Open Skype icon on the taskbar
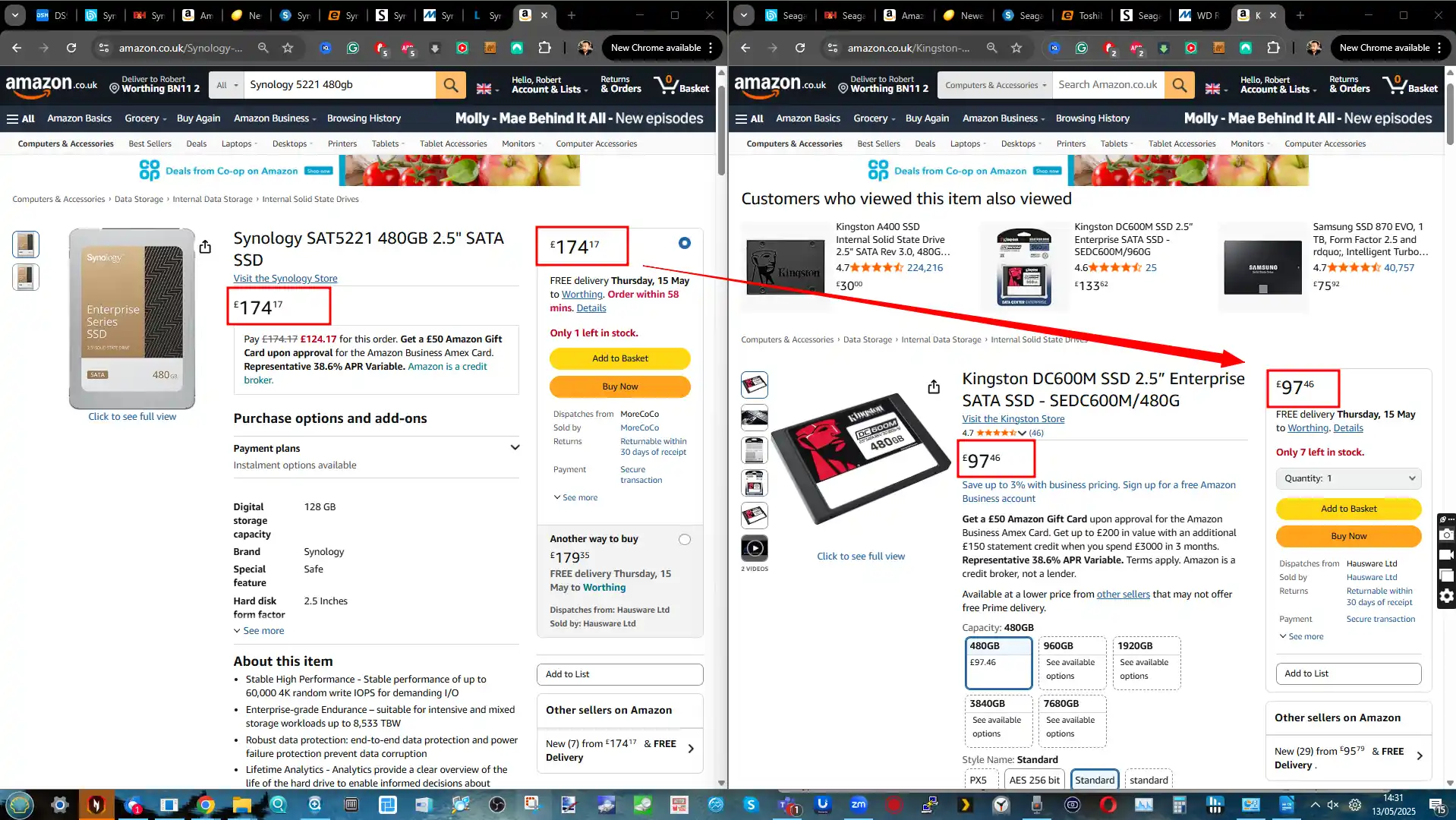Image resolution: width=1456 pixels, height=820 pixels. [751, 805]
